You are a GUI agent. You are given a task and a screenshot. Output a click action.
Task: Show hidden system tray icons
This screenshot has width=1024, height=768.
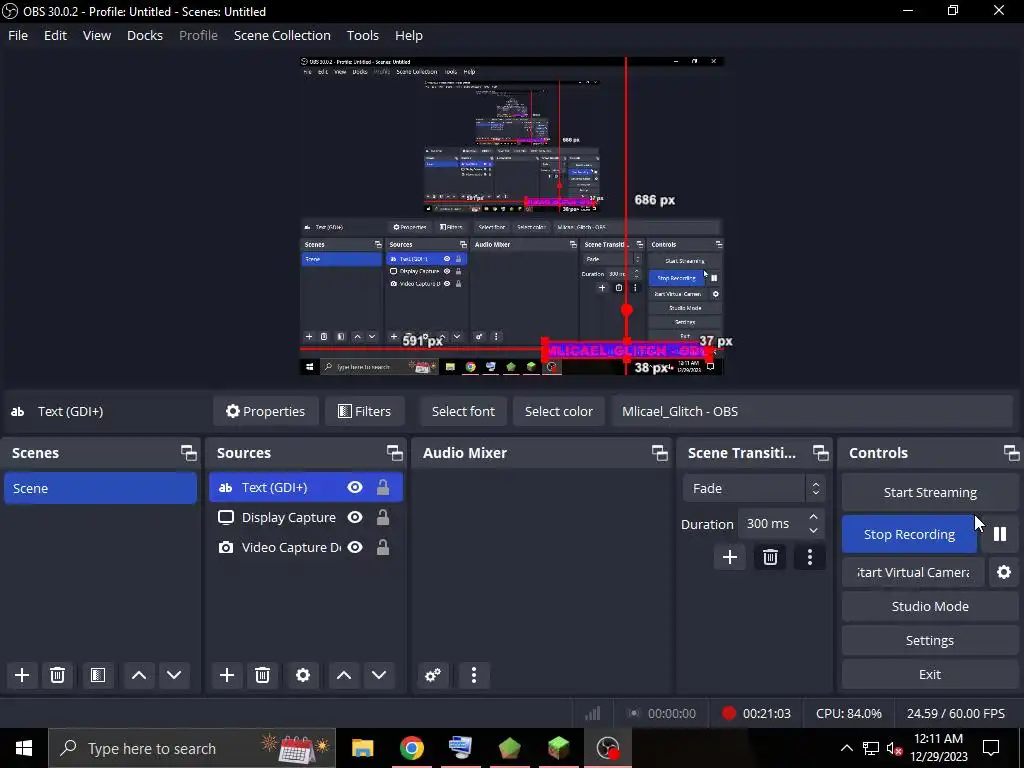click(x=846, y=748)
